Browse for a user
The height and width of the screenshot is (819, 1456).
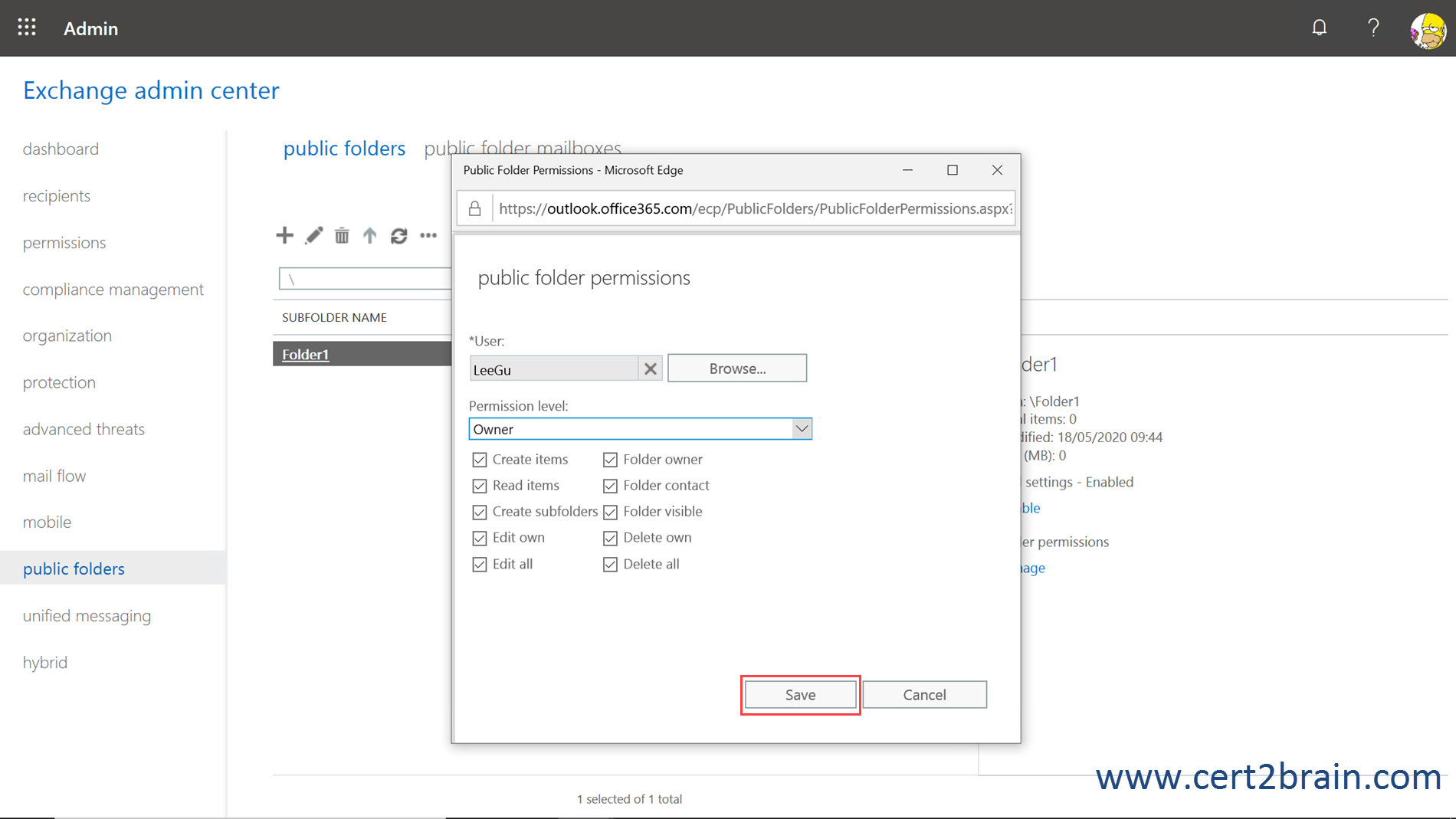click(x=737, y=368)
